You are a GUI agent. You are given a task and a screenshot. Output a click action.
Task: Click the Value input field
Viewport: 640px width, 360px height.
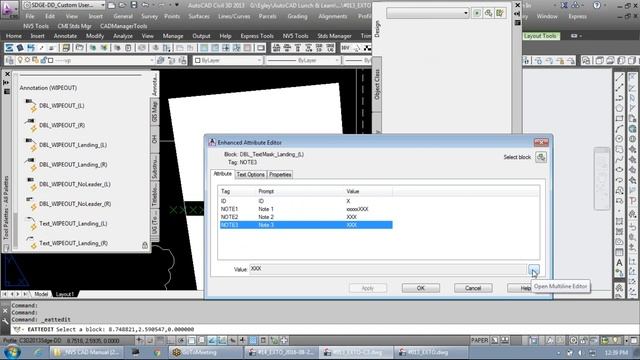tap(388, 269)
